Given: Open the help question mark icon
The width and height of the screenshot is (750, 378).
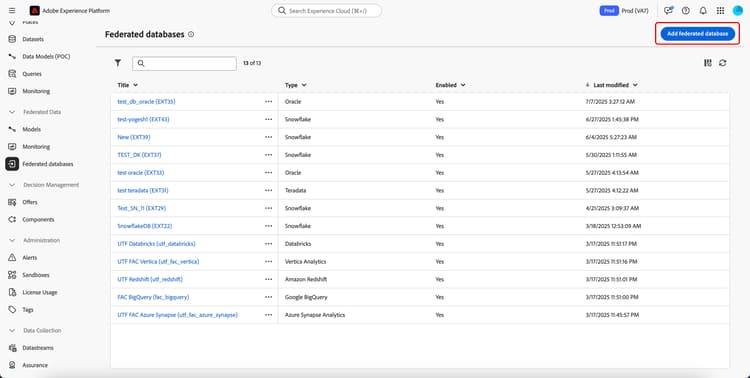Looking at the screenshot, I should click(x=685, y=11).
